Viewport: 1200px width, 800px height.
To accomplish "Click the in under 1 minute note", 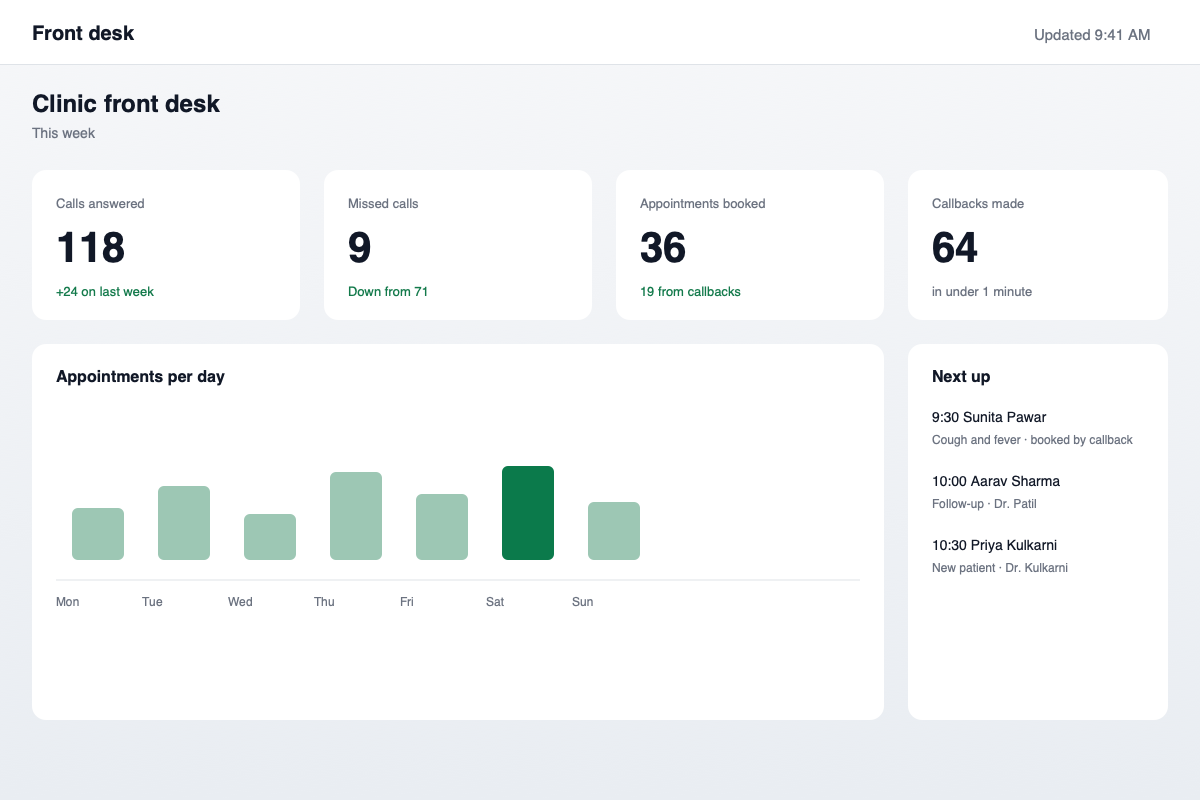I will pyautogui.click(x=982, y=292).
